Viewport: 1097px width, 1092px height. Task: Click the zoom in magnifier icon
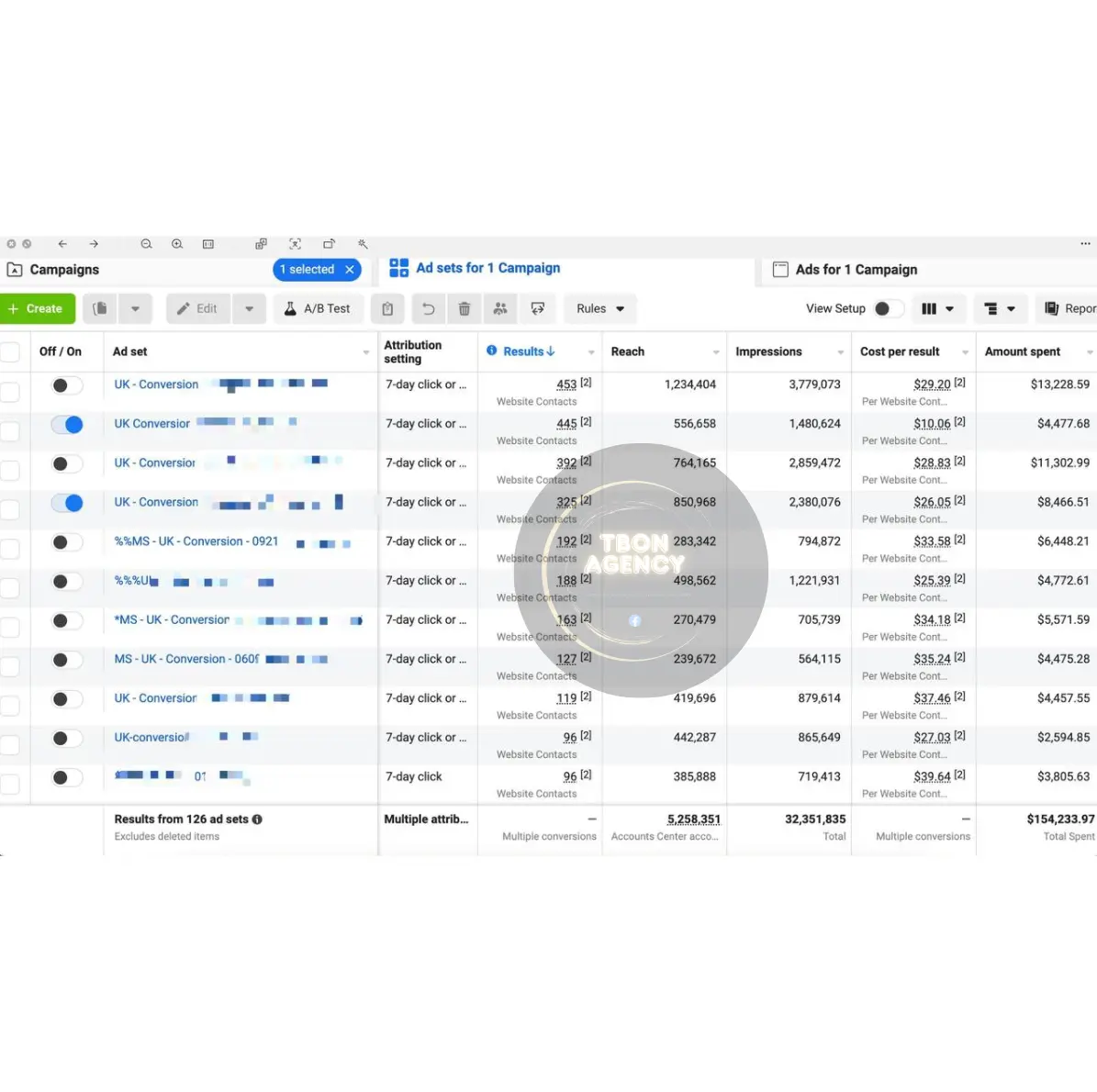point(177,244)
